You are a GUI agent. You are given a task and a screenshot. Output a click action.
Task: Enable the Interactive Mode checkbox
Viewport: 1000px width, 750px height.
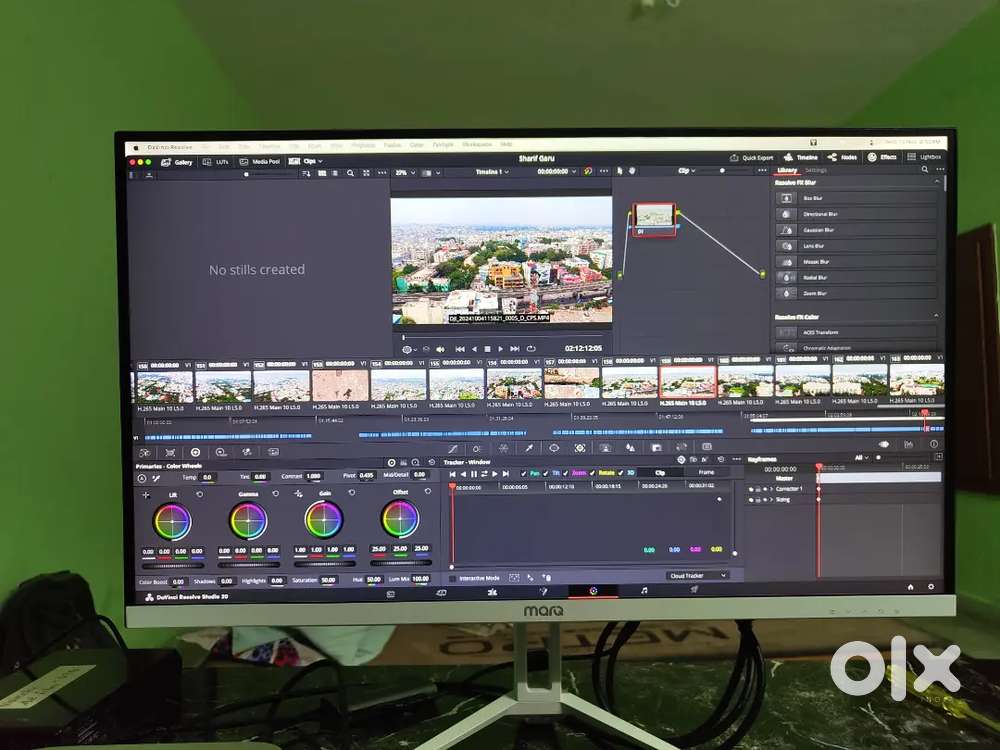(453, 578)
